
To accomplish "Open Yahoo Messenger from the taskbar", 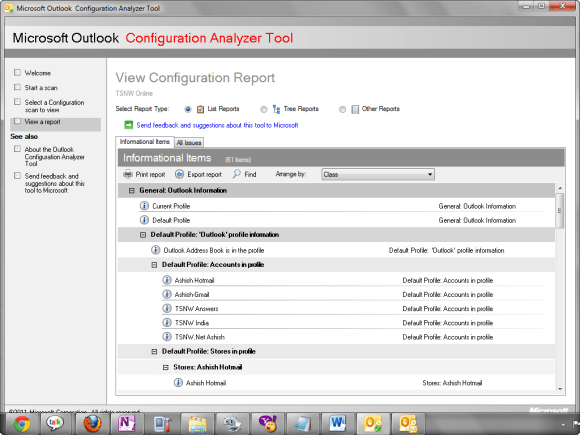I will pos(268,424).
